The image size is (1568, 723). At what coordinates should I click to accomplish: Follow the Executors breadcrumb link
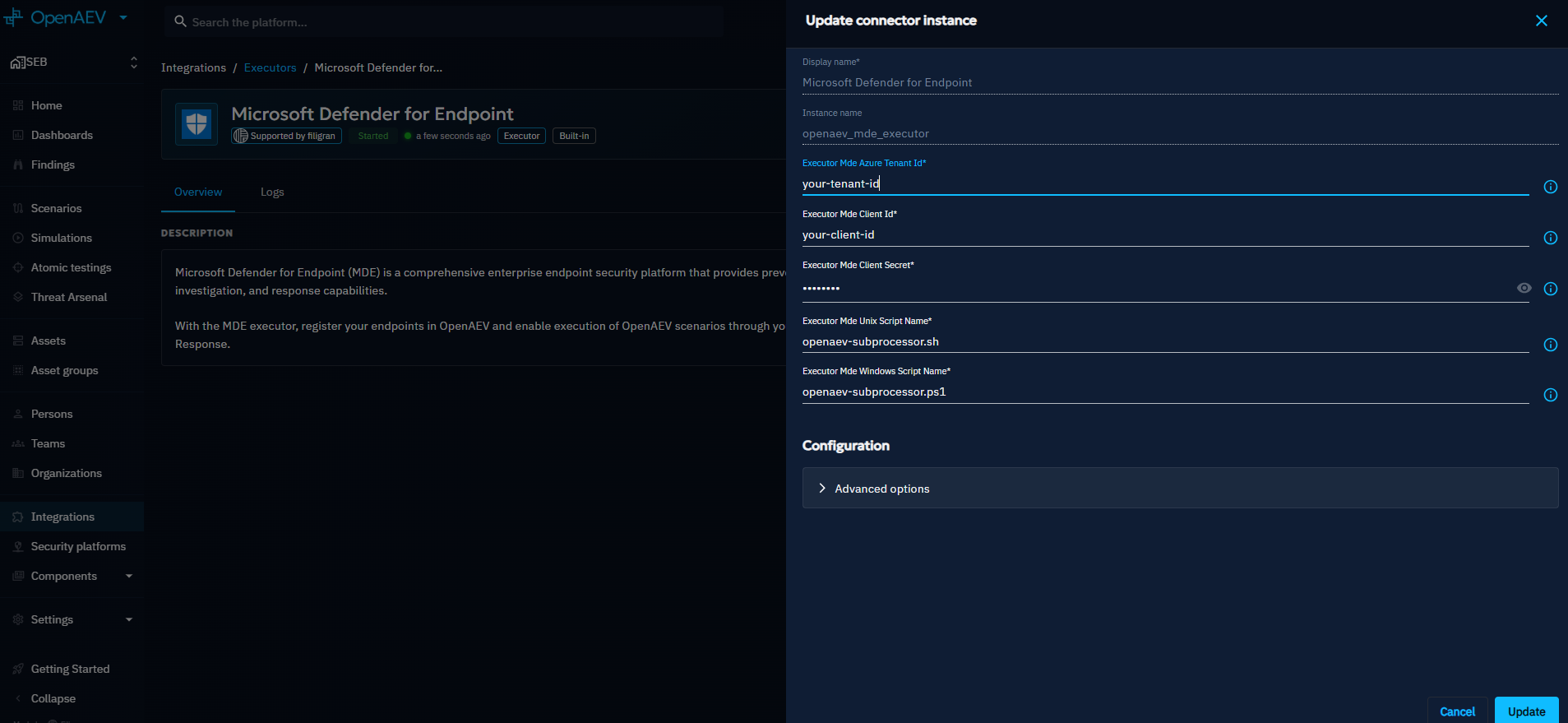click(270, 67)
